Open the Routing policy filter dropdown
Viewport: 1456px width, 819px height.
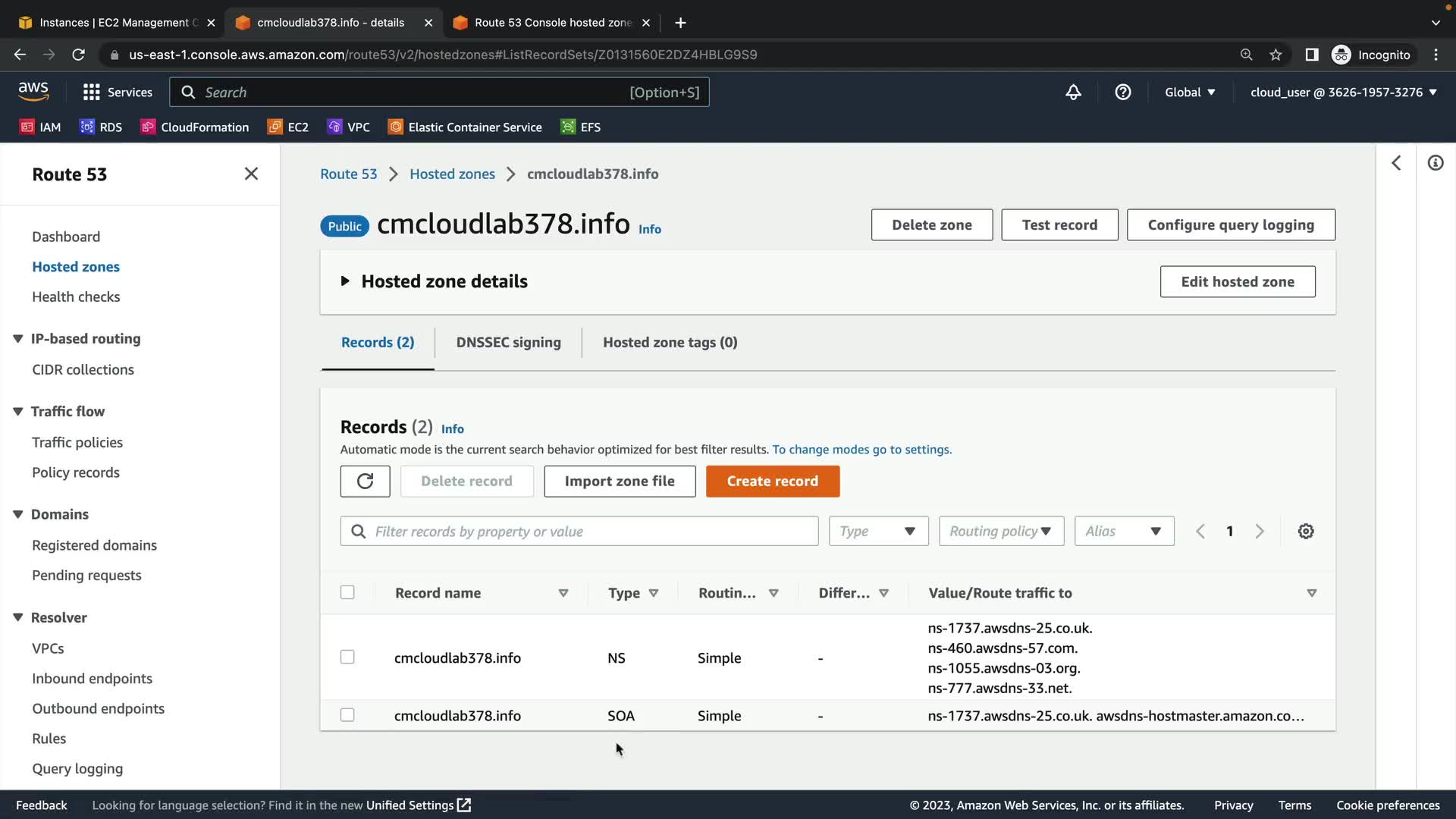click(1001, 532)
